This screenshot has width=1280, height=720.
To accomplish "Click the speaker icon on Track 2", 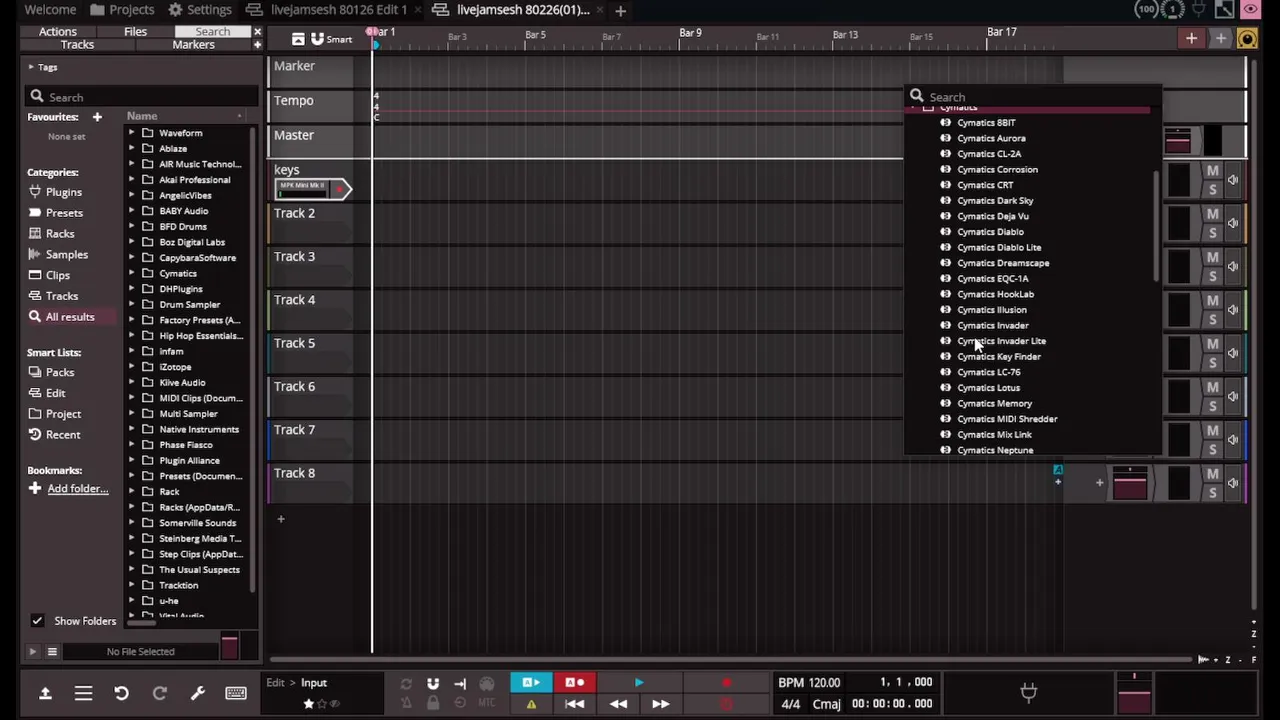I will [1233, 223].
